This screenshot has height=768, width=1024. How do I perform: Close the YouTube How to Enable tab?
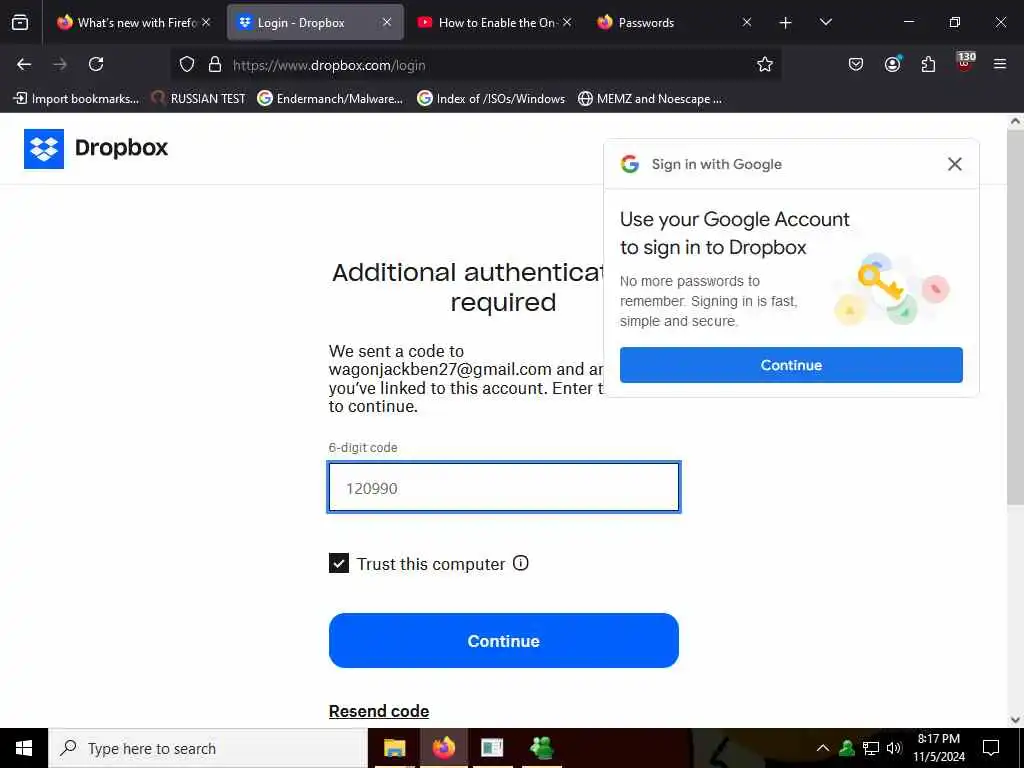pyautogui.click(x=567, y=22)
